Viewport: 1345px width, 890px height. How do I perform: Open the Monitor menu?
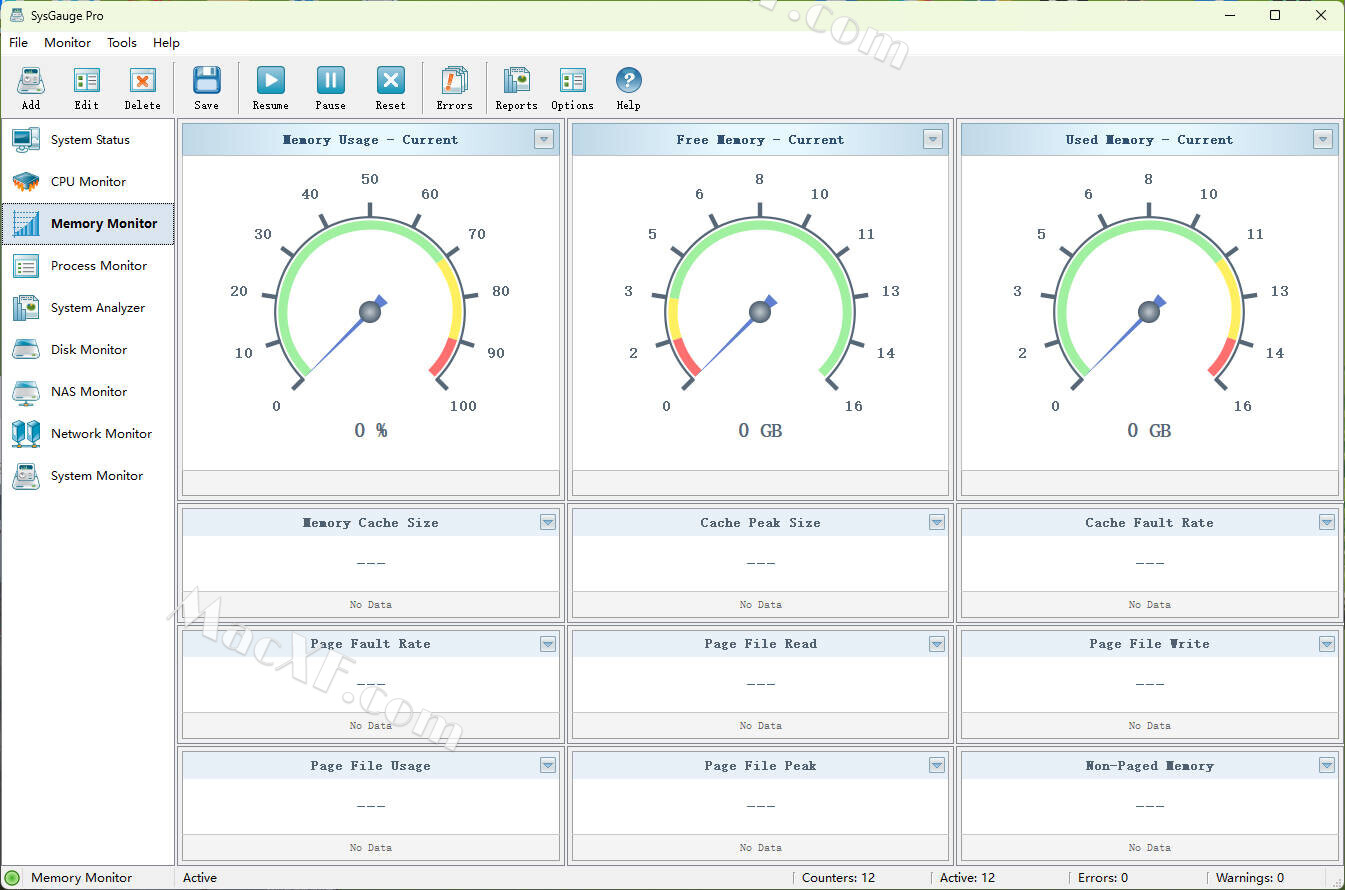click(x=67, y=43)
